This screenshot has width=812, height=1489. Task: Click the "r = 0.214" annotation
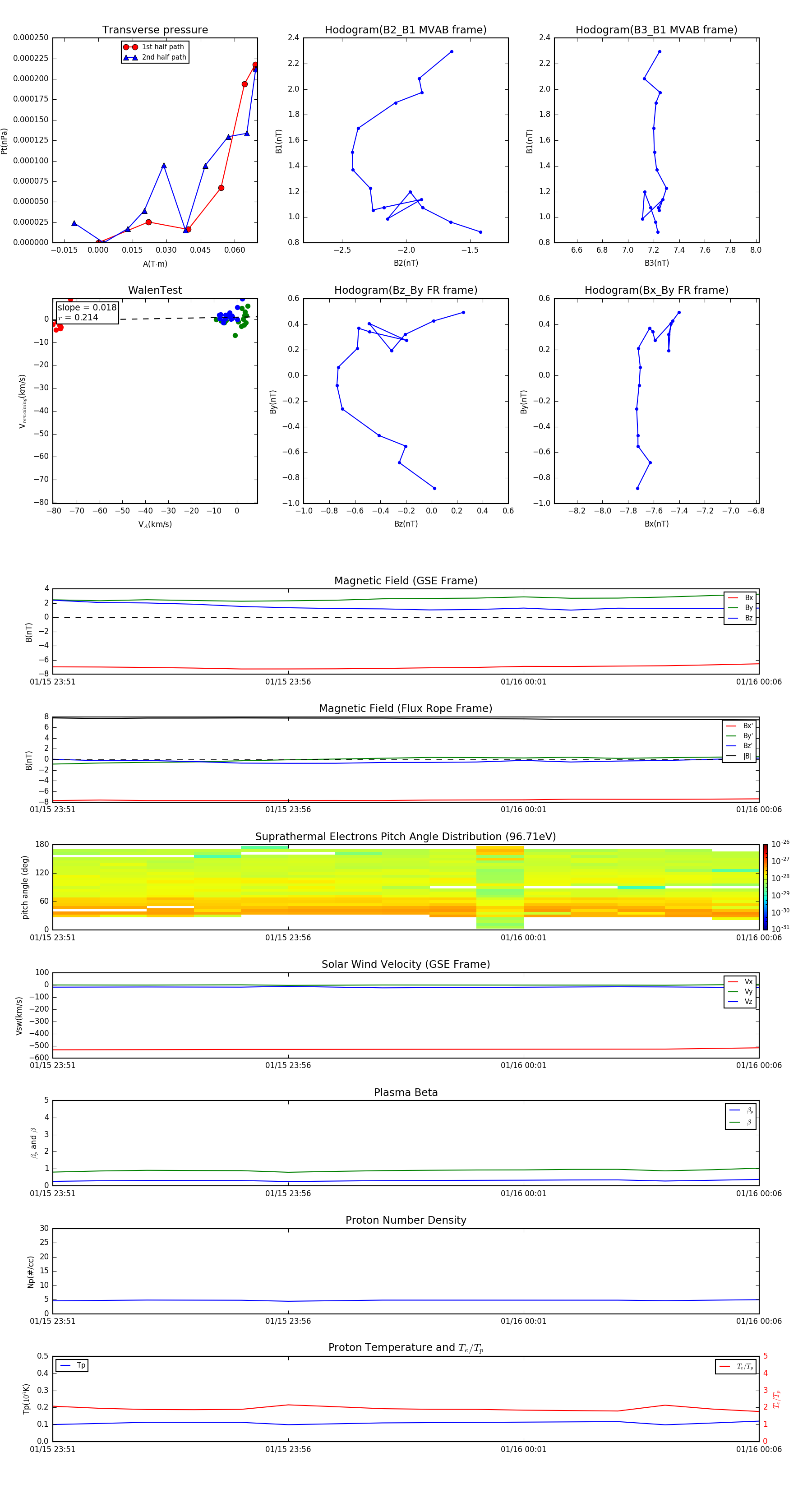pos(78,317)
